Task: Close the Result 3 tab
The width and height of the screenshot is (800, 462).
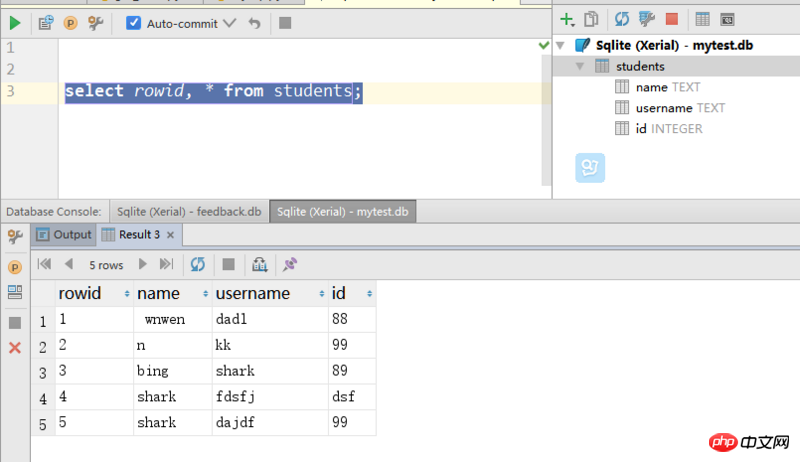Action: pos(170,235)
